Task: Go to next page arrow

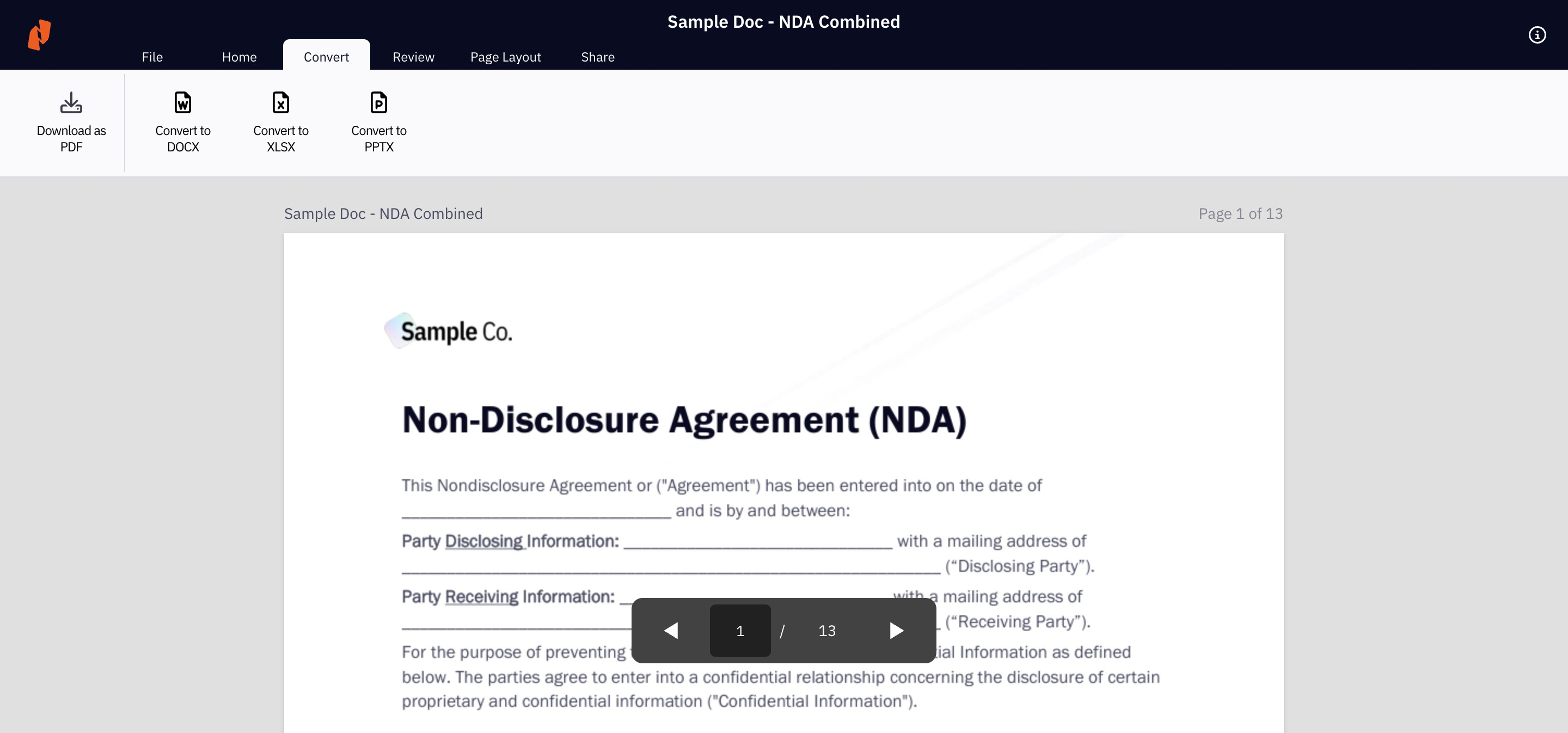Action: (896, 630)
